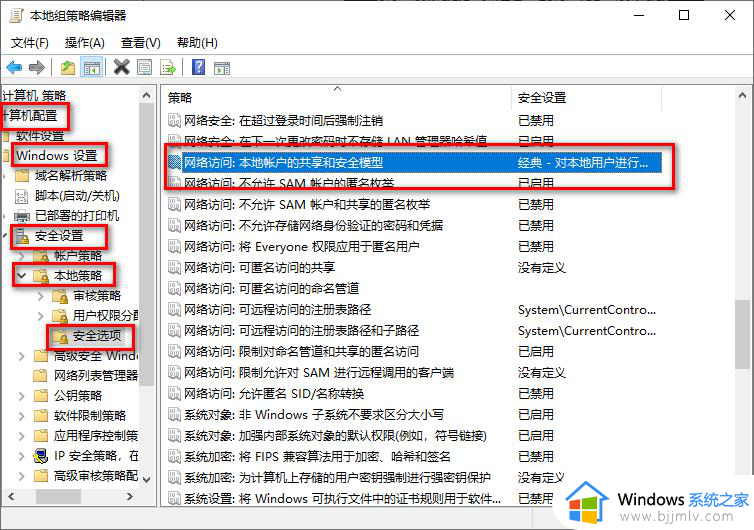Open the Help question mark icon

coord(199,67)
